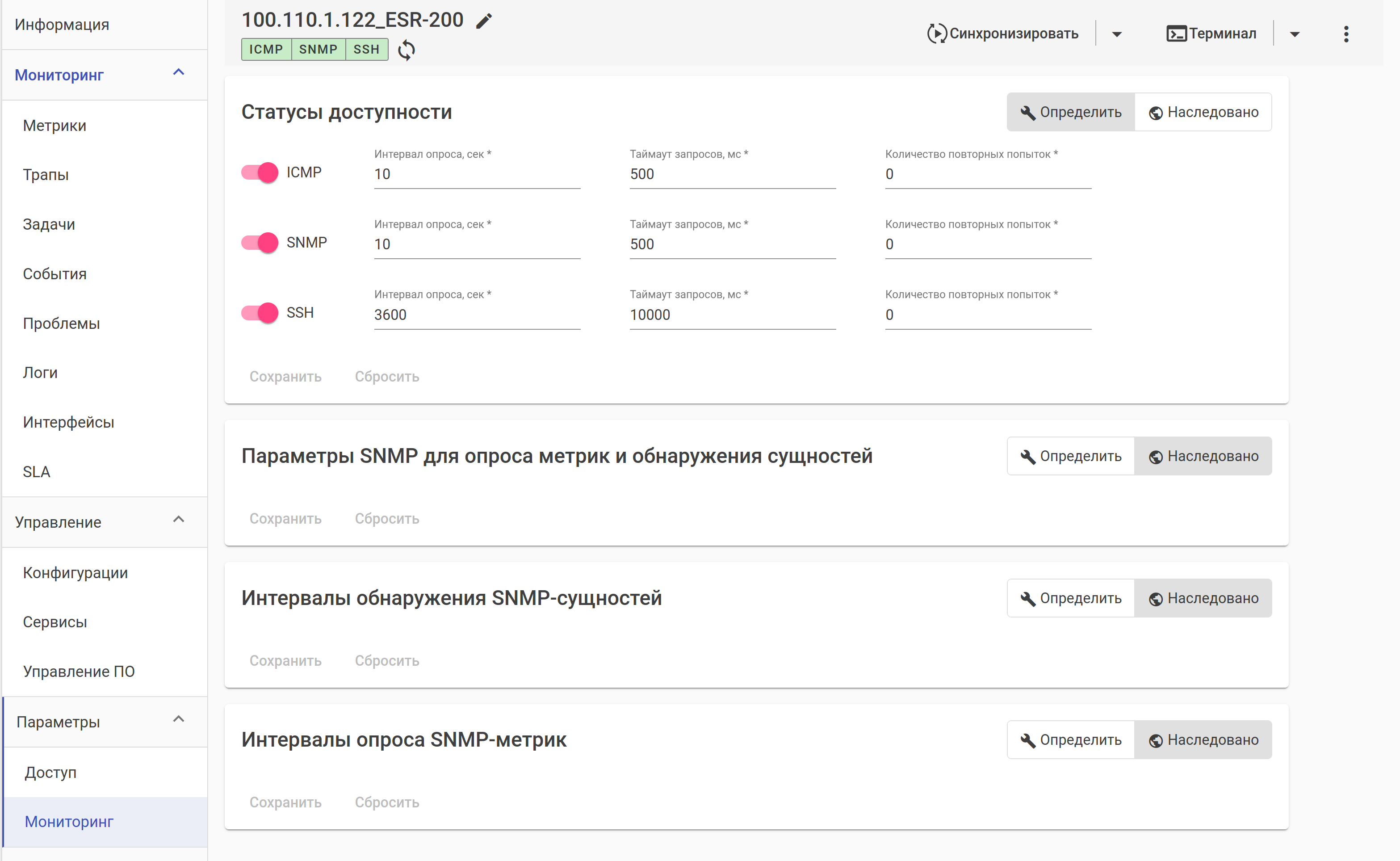1400x861 pixels.
Task: Open the Terminal console
Action: click(1211, 34)
